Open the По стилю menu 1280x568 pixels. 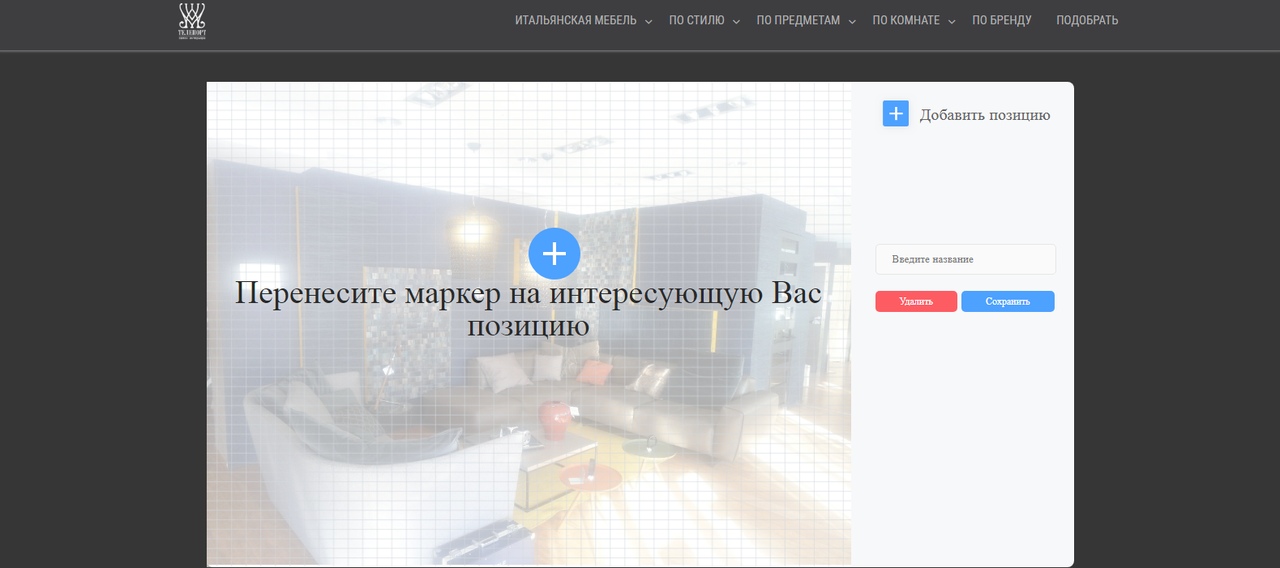[x=696, y=20]
